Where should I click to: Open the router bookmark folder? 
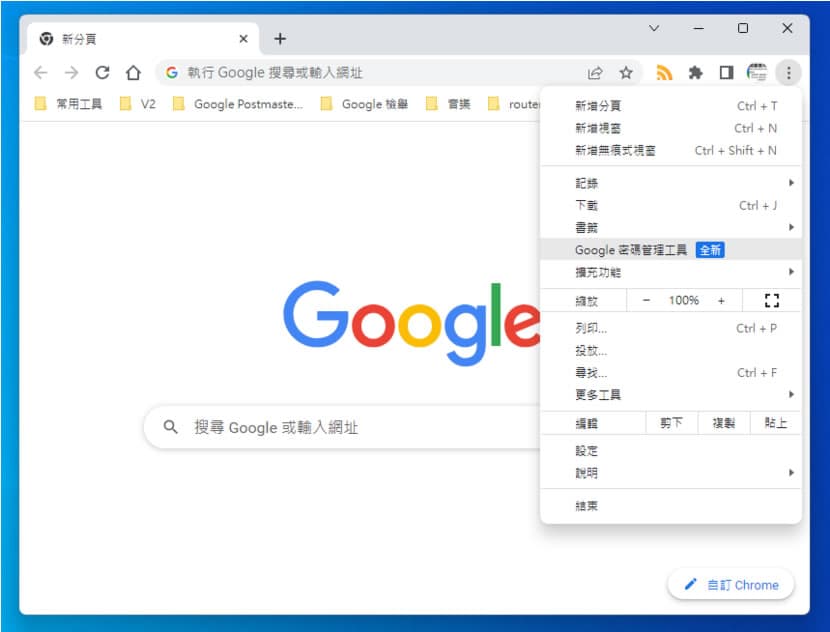click(513, 104)
